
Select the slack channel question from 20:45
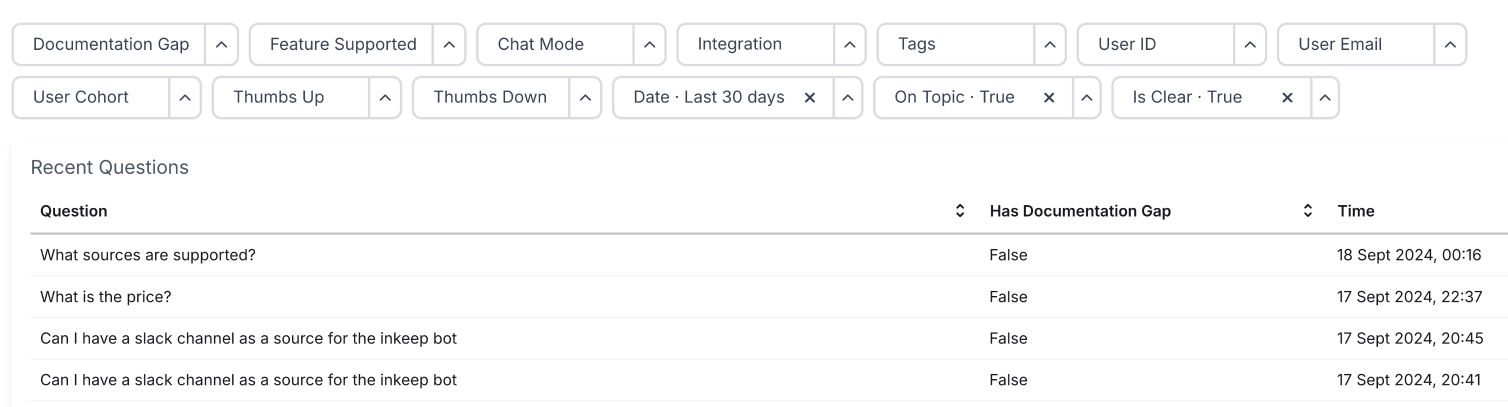(248, 338)
